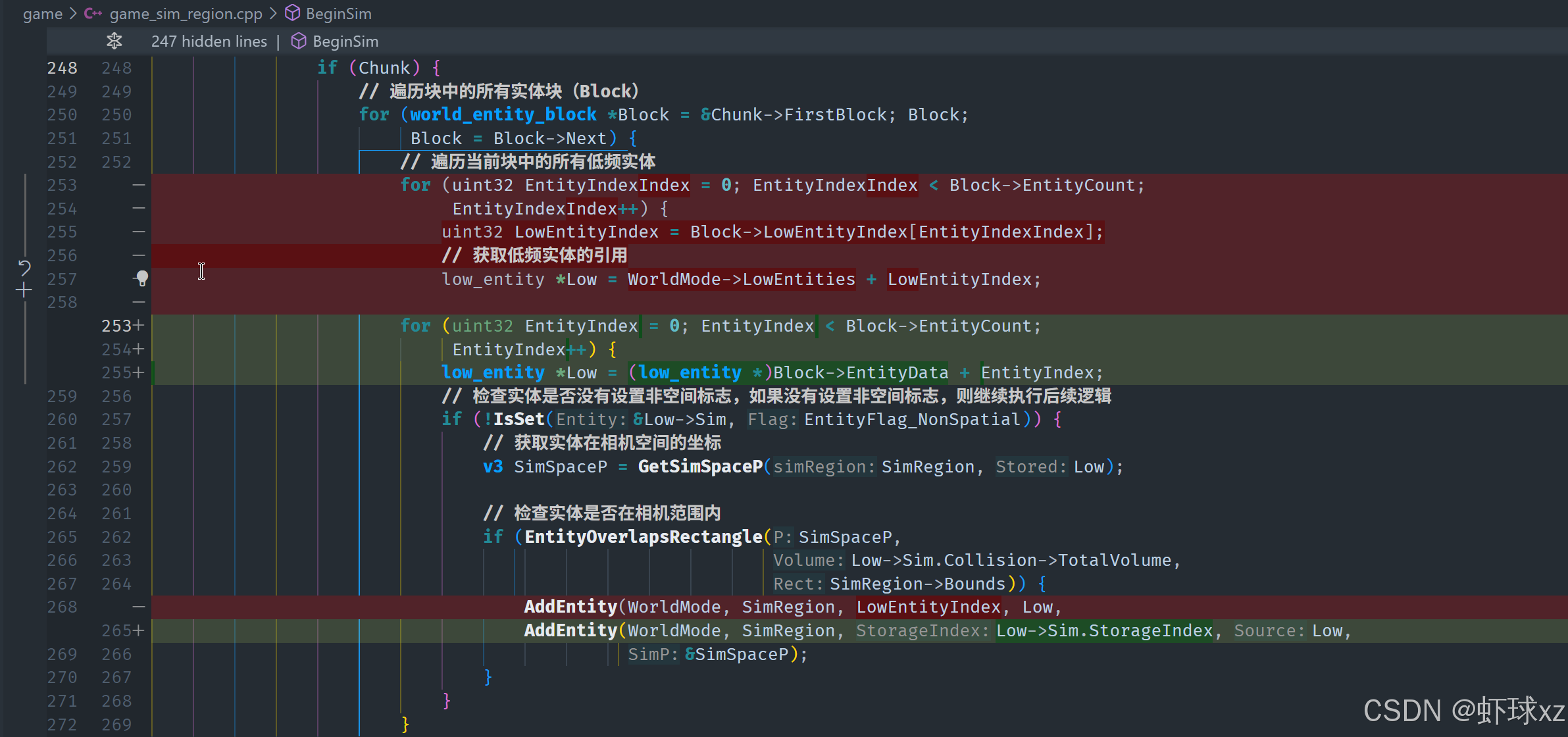1568x737 pixels.
Task: Click original line number 248 in gutter
Action: [x=62, y=68]
